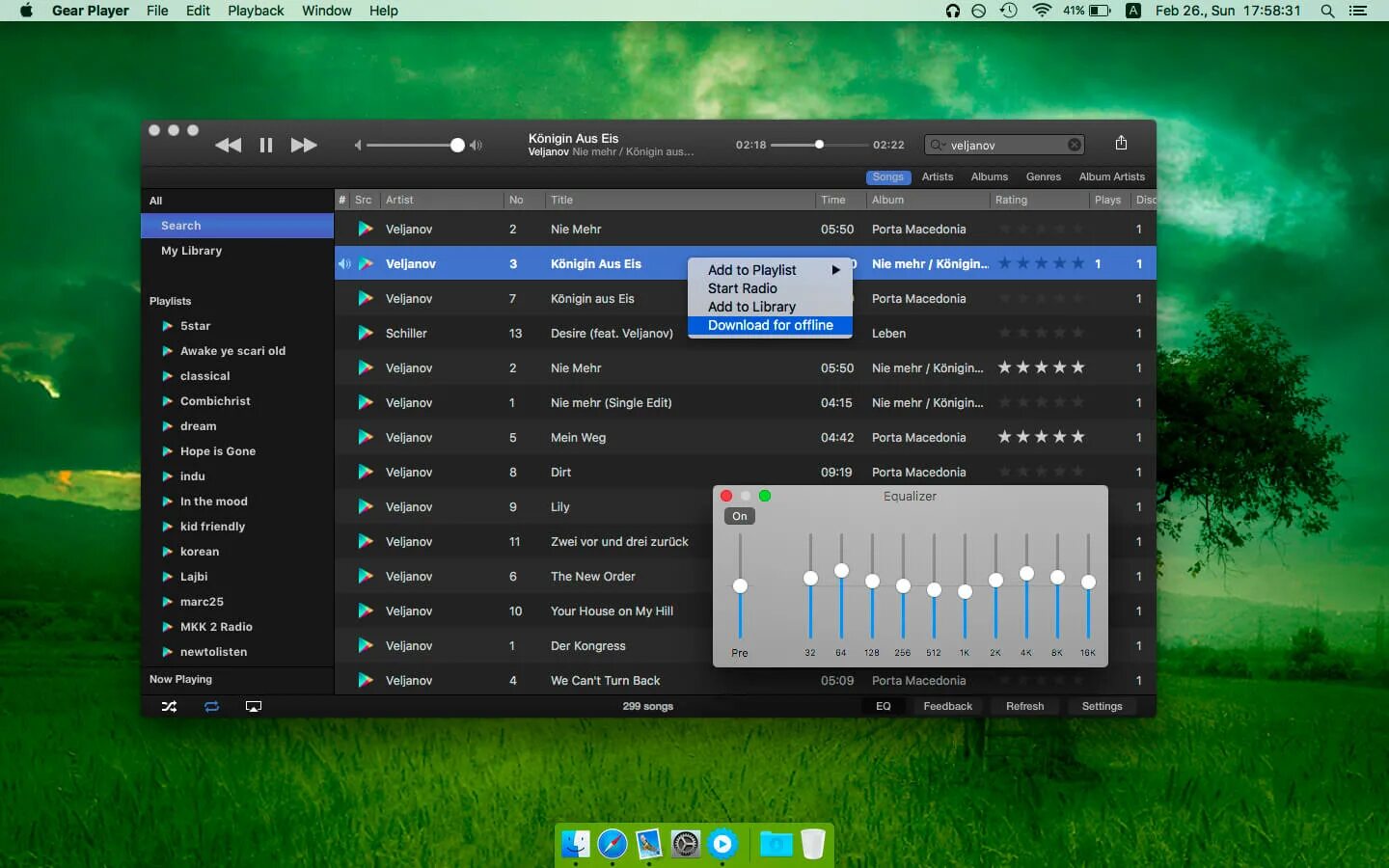Click play icon beside Combichrist playlist

[x=168, y=401]
